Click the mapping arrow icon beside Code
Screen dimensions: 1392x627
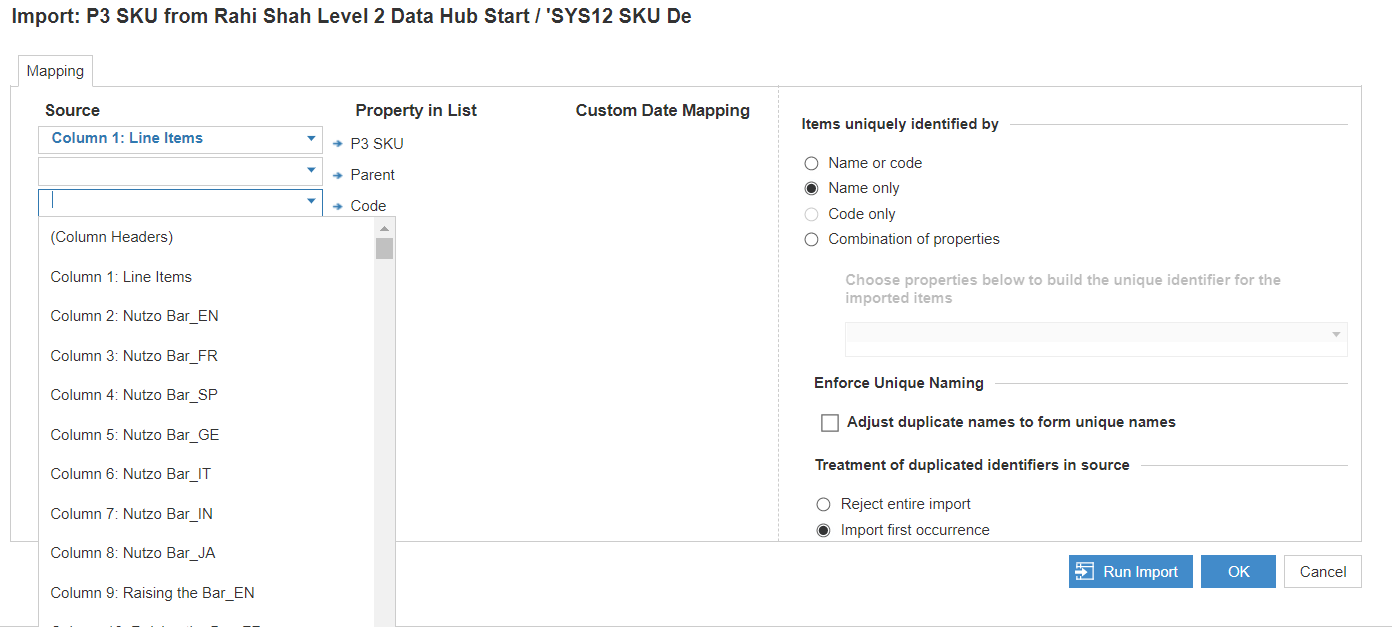pyautogui.click(x=338, y=205)
